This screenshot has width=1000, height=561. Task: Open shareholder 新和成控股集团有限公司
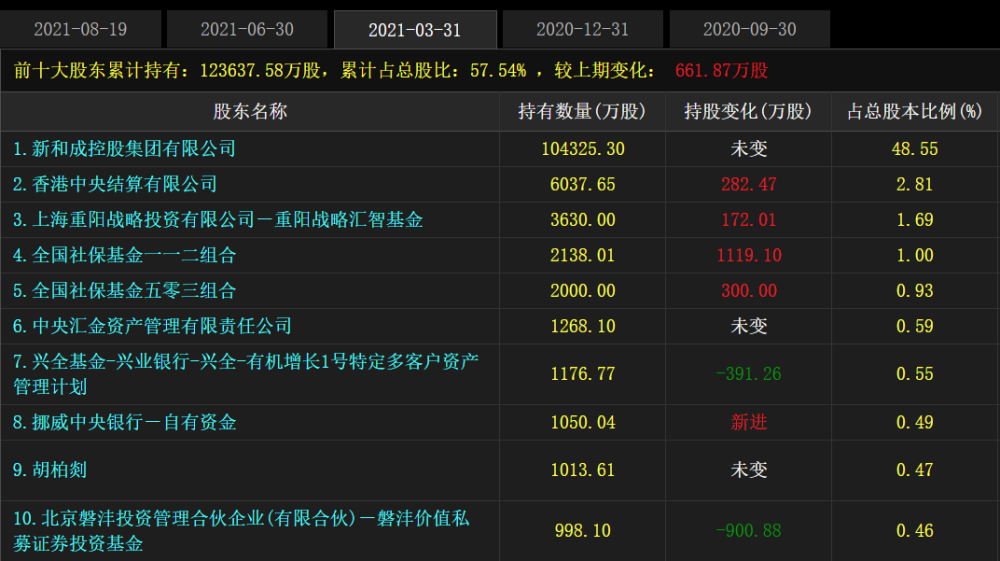click(124, 149)
